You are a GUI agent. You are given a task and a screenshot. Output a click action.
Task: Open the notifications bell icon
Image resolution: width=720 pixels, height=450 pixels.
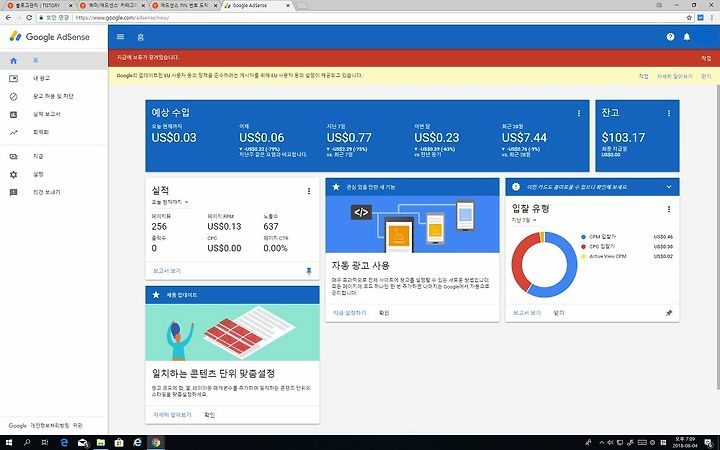pos(686,37)
